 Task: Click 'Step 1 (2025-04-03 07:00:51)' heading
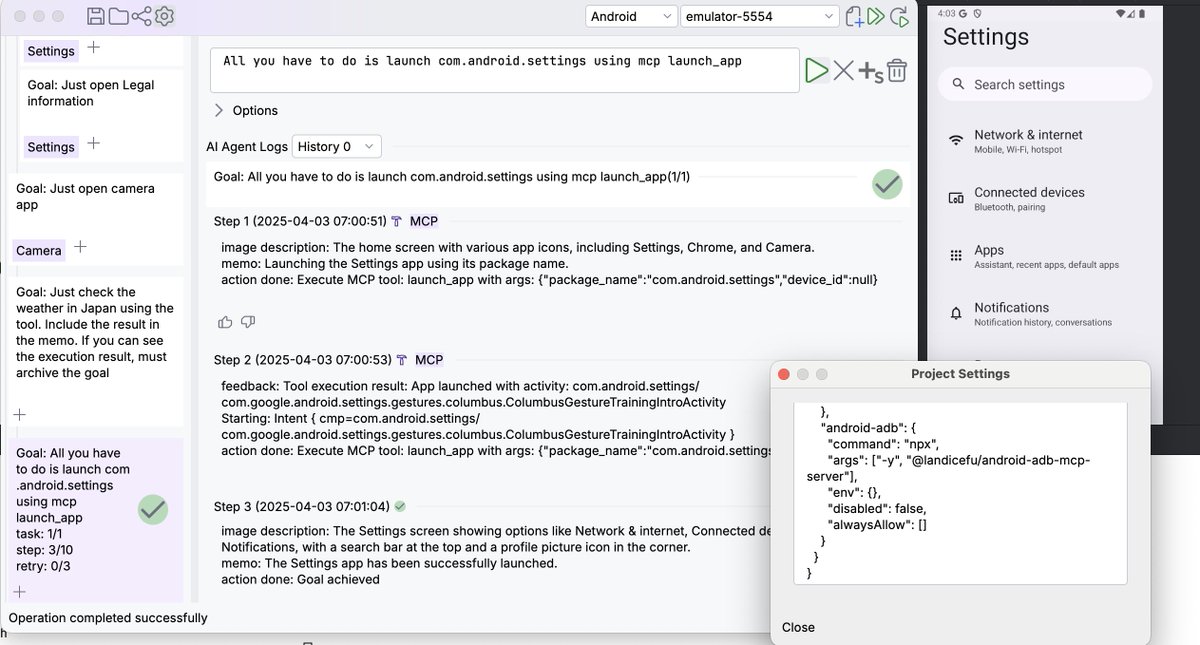point(300,221)
